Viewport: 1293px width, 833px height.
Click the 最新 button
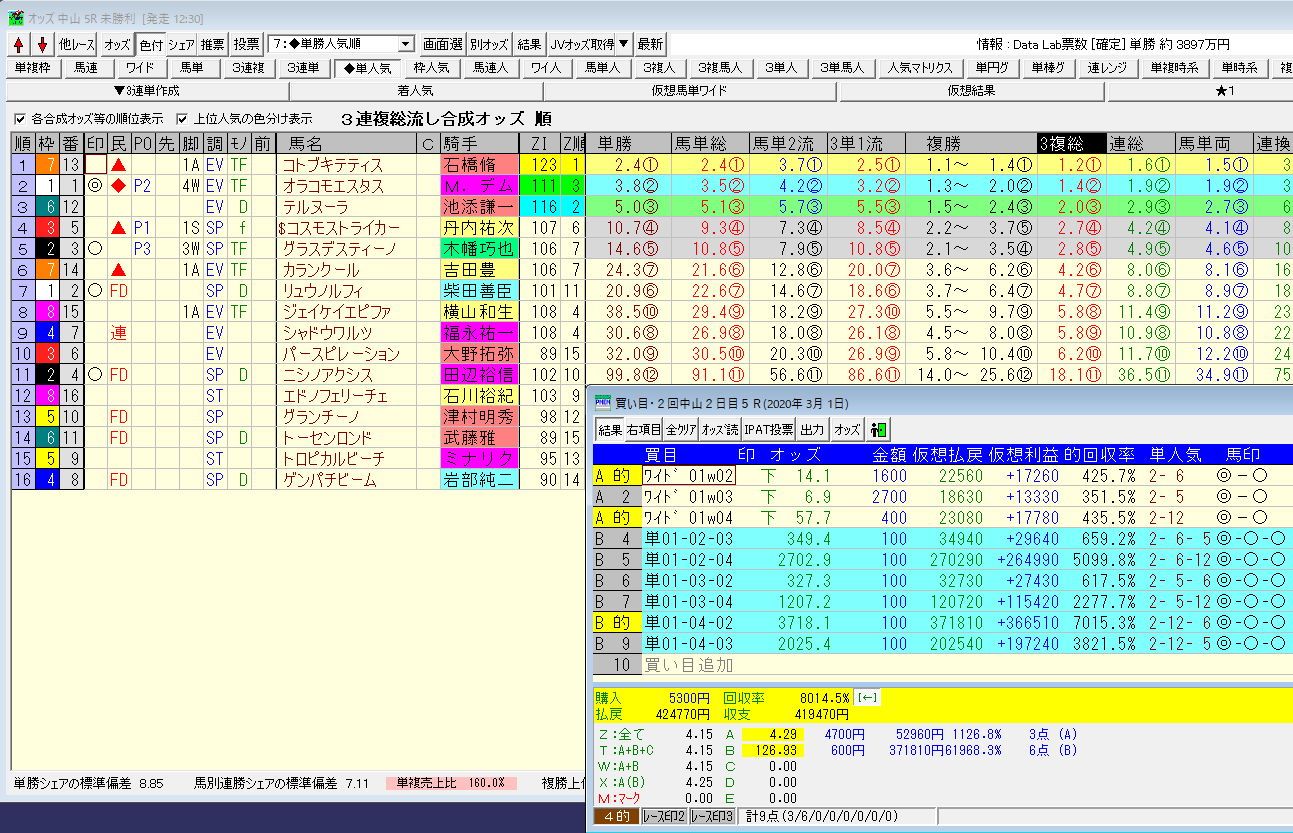click(x=650, y=44)
